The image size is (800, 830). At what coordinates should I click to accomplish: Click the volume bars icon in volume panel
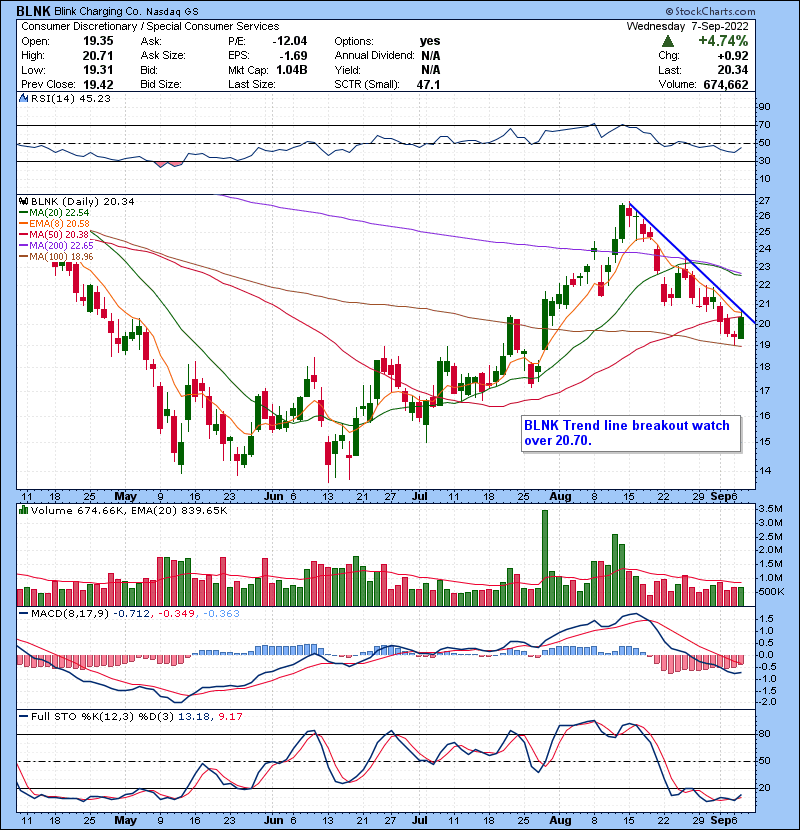(x=23, y=510)
